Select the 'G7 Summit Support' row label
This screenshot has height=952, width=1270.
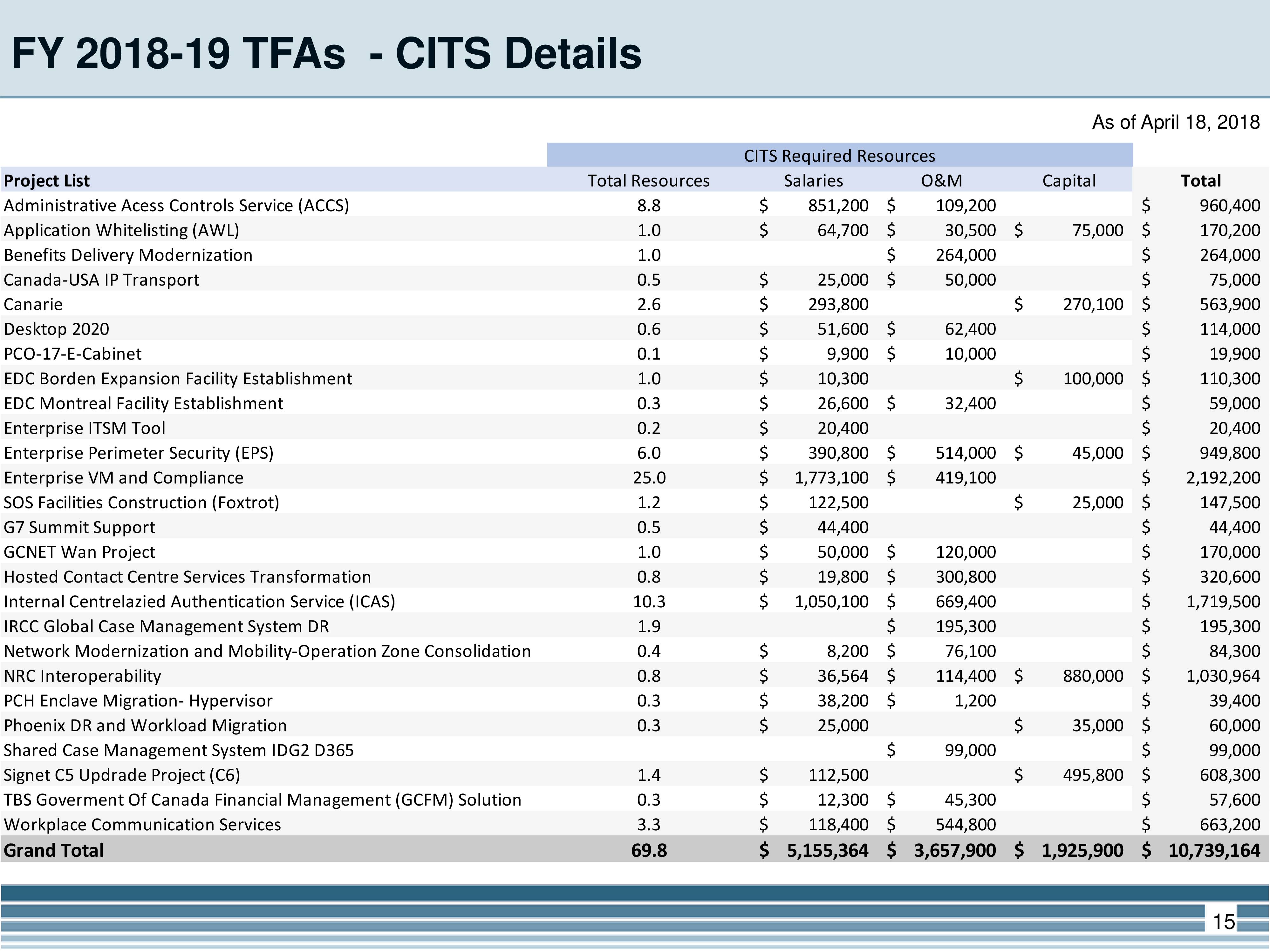pos(79,527)
